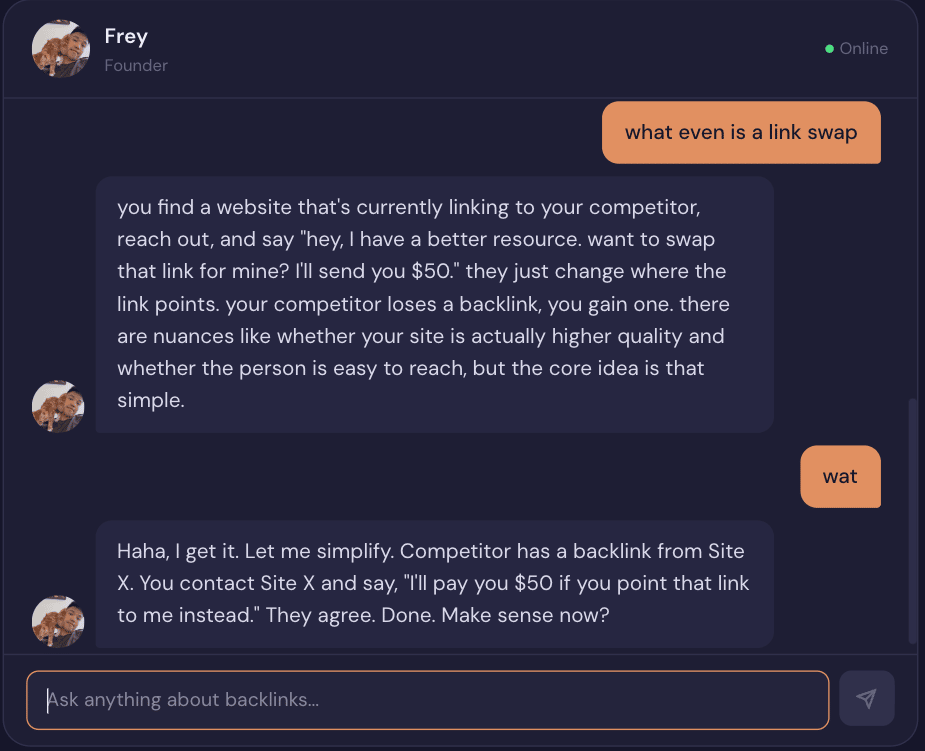Image resolution: width=925 pixels, height=751 pixels.
Task: Focus the "Ask anything about backlinks..." input
Action: tap(428, 700)
